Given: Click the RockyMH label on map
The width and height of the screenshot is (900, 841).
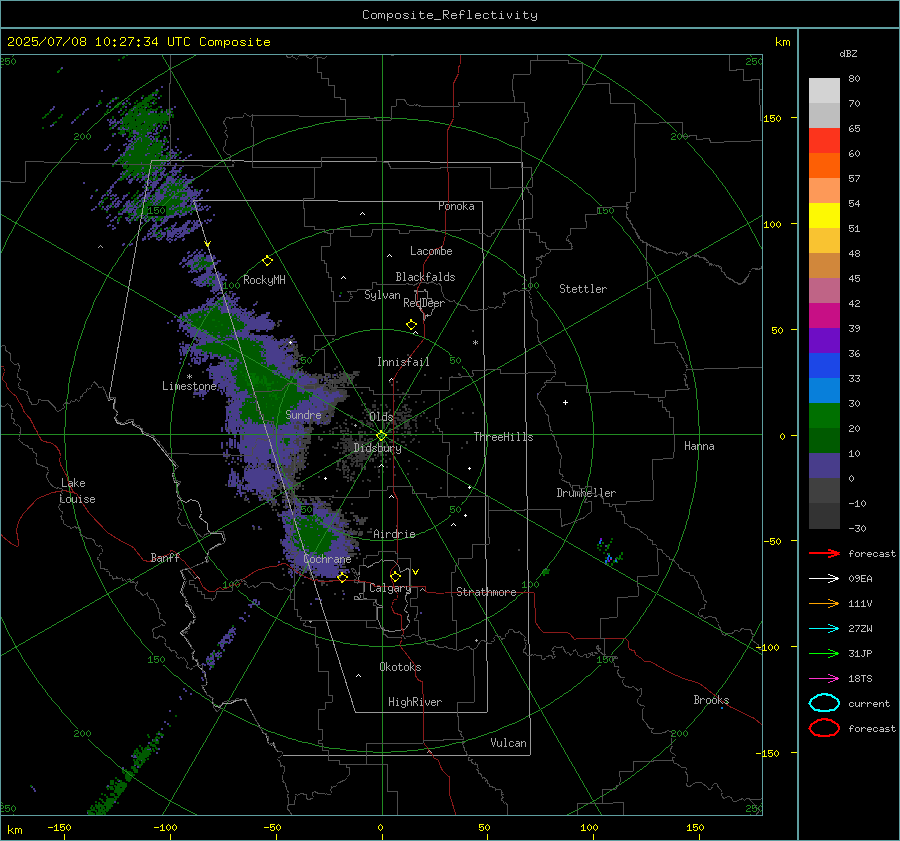Looking at the screenshot, I should 264,280.
